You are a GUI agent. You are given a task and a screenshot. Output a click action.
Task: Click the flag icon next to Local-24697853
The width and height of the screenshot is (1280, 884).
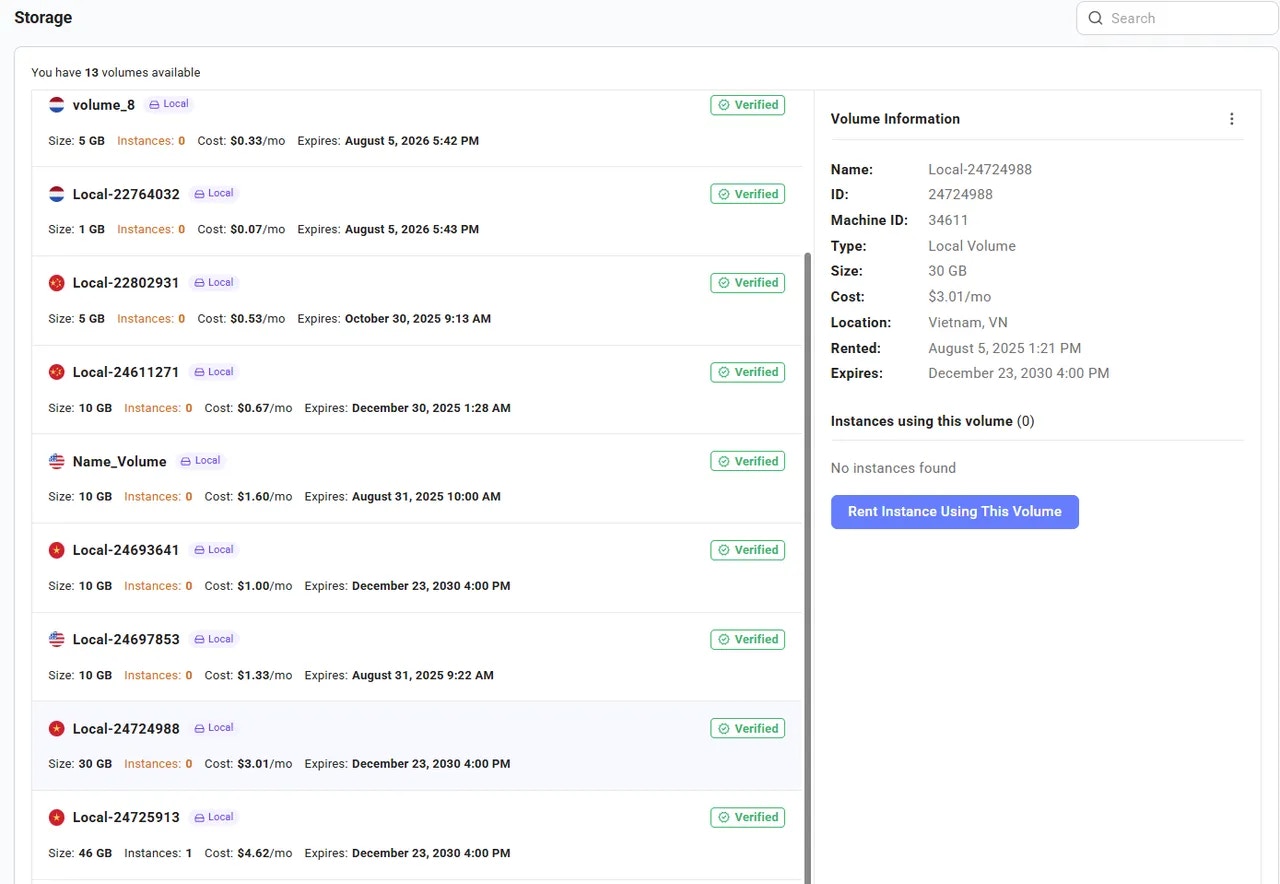pos(57,639)
